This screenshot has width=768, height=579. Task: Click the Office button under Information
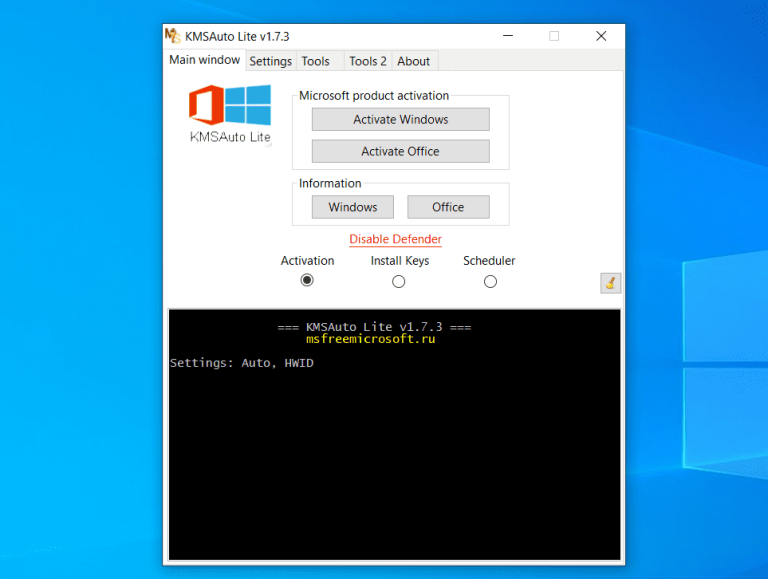pos(448,207)
